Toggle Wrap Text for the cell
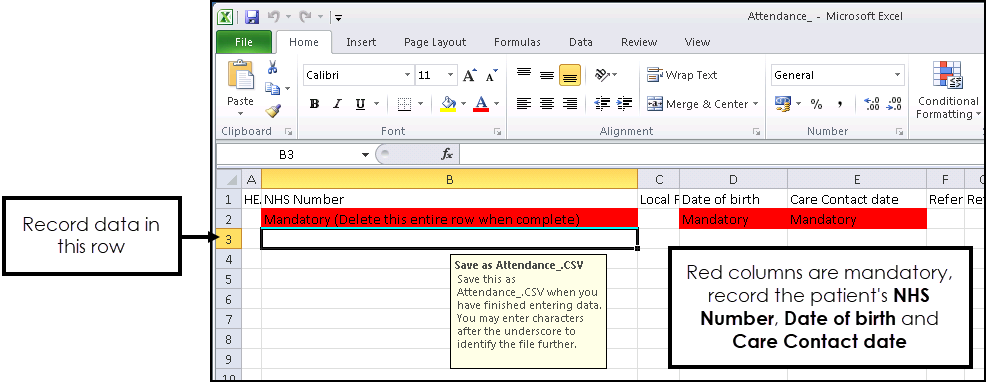Screen dimensions: 986x382 click(x=682, y=75)
